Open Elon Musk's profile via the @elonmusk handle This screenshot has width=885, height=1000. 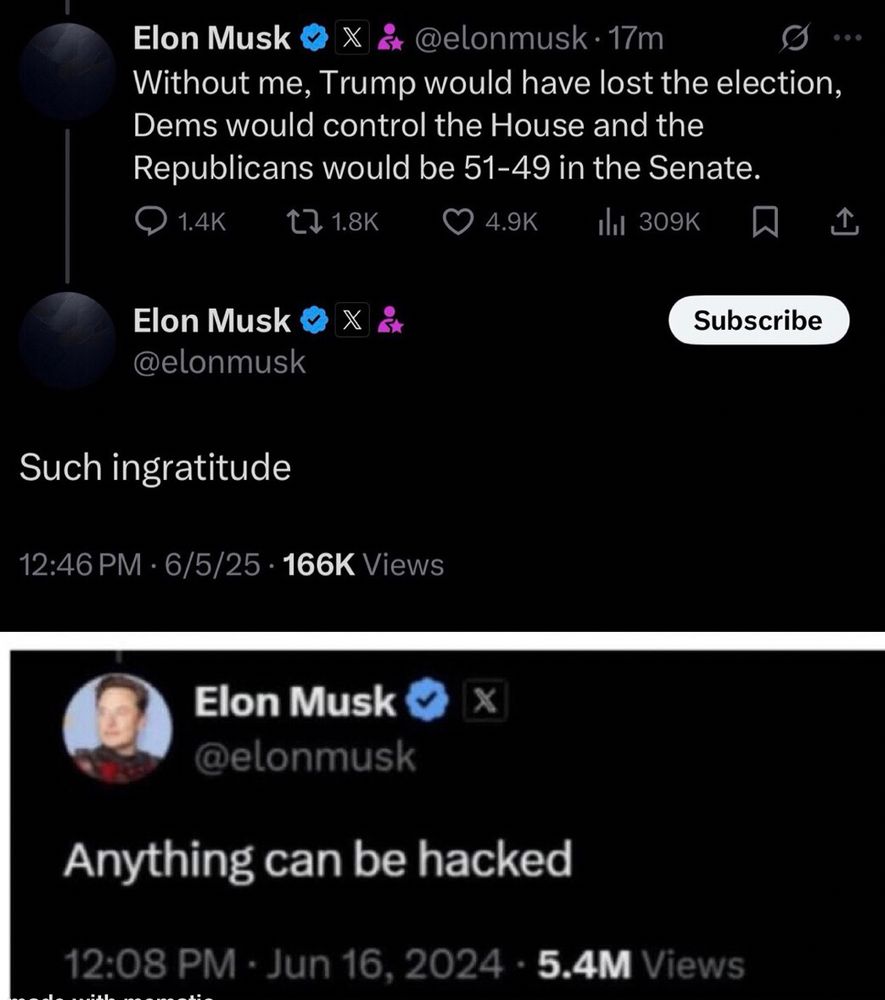click(x=219, y=362)
